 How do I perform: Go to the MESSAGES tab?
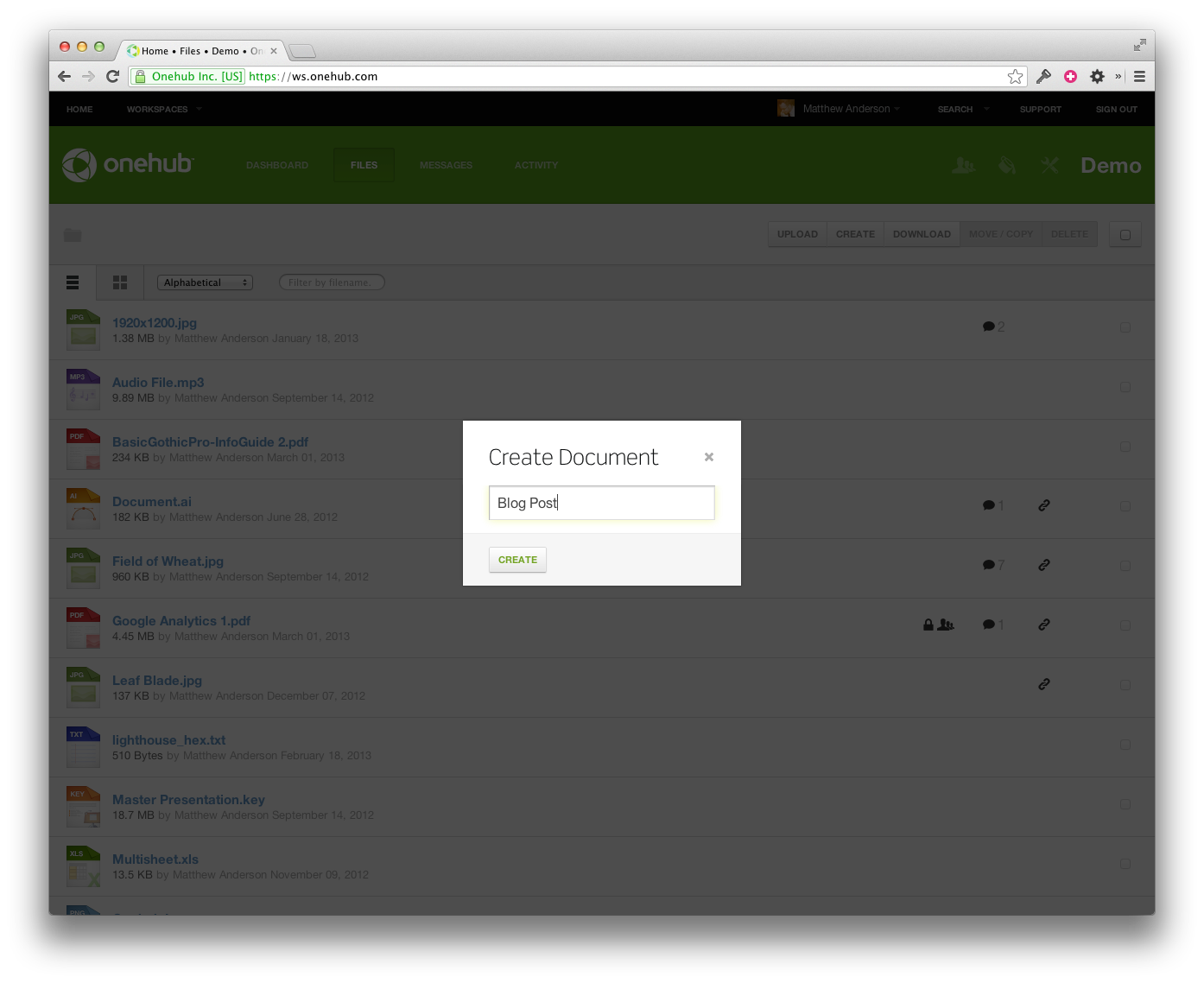[446, 165]
